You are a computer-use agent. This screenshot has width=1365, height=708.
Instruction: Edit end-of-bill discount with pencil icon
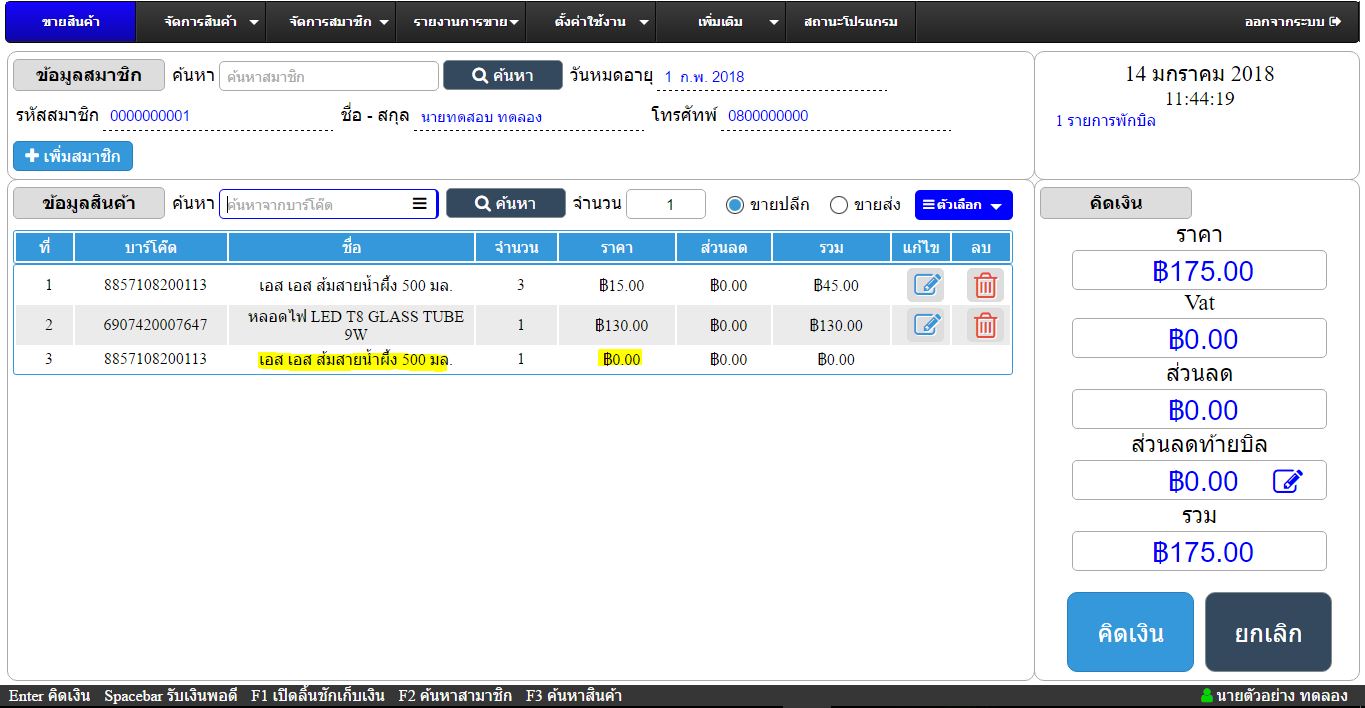click(1287, 481)
